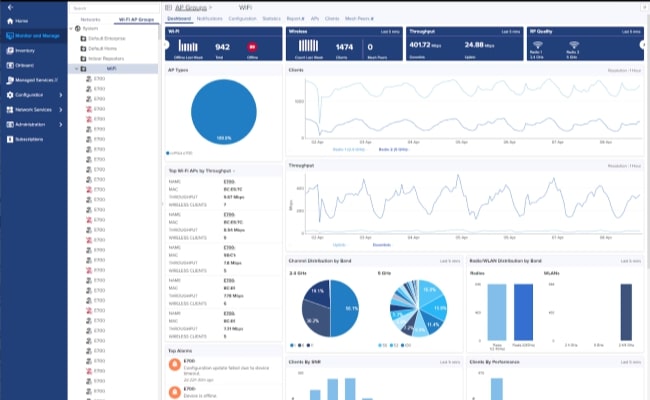Click 11.4% slice of 5 GHz pie
Viewport: 650px width, 400px height.
[x=432, y=324]
